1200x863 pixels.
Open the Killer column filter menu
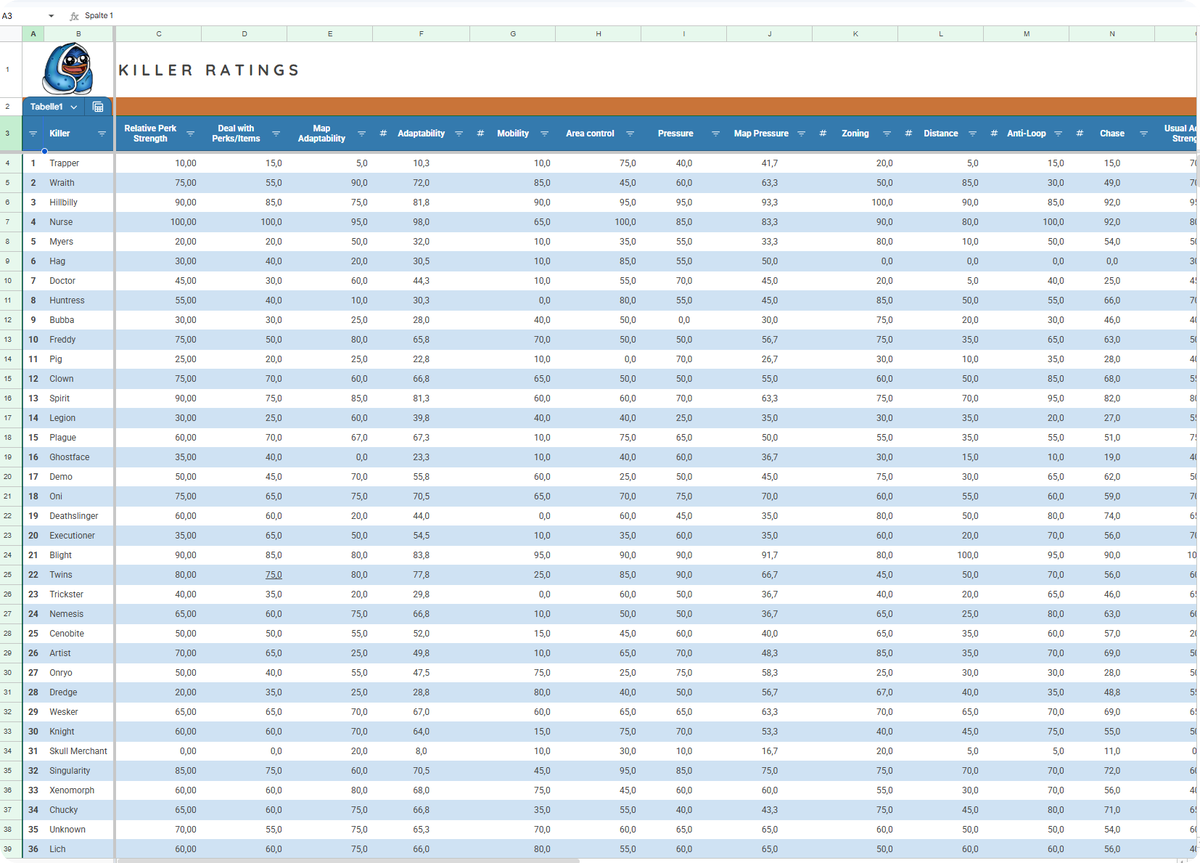click(102, 133)
